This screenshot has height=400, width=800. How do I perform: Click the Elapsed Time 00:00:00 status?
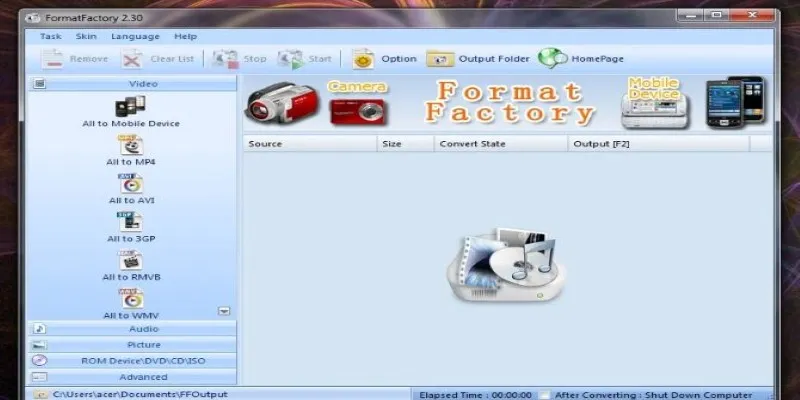click(x=476, y=395)
